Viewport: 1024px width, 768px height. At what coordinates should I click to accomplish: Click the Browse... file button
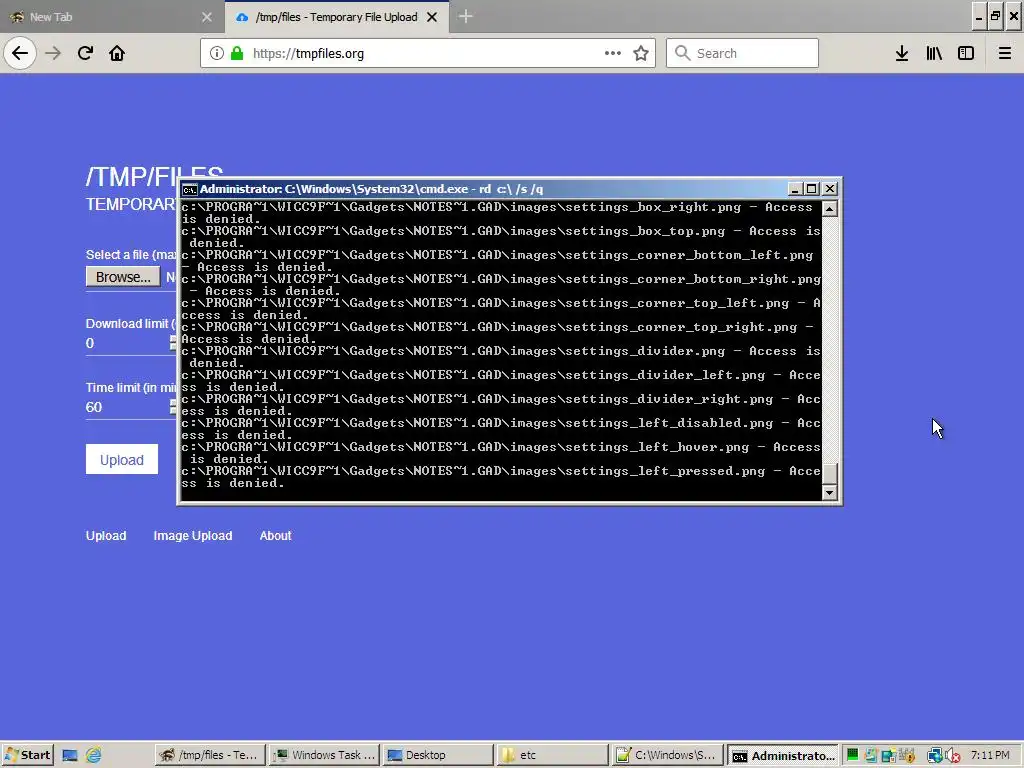click(123, 277)
